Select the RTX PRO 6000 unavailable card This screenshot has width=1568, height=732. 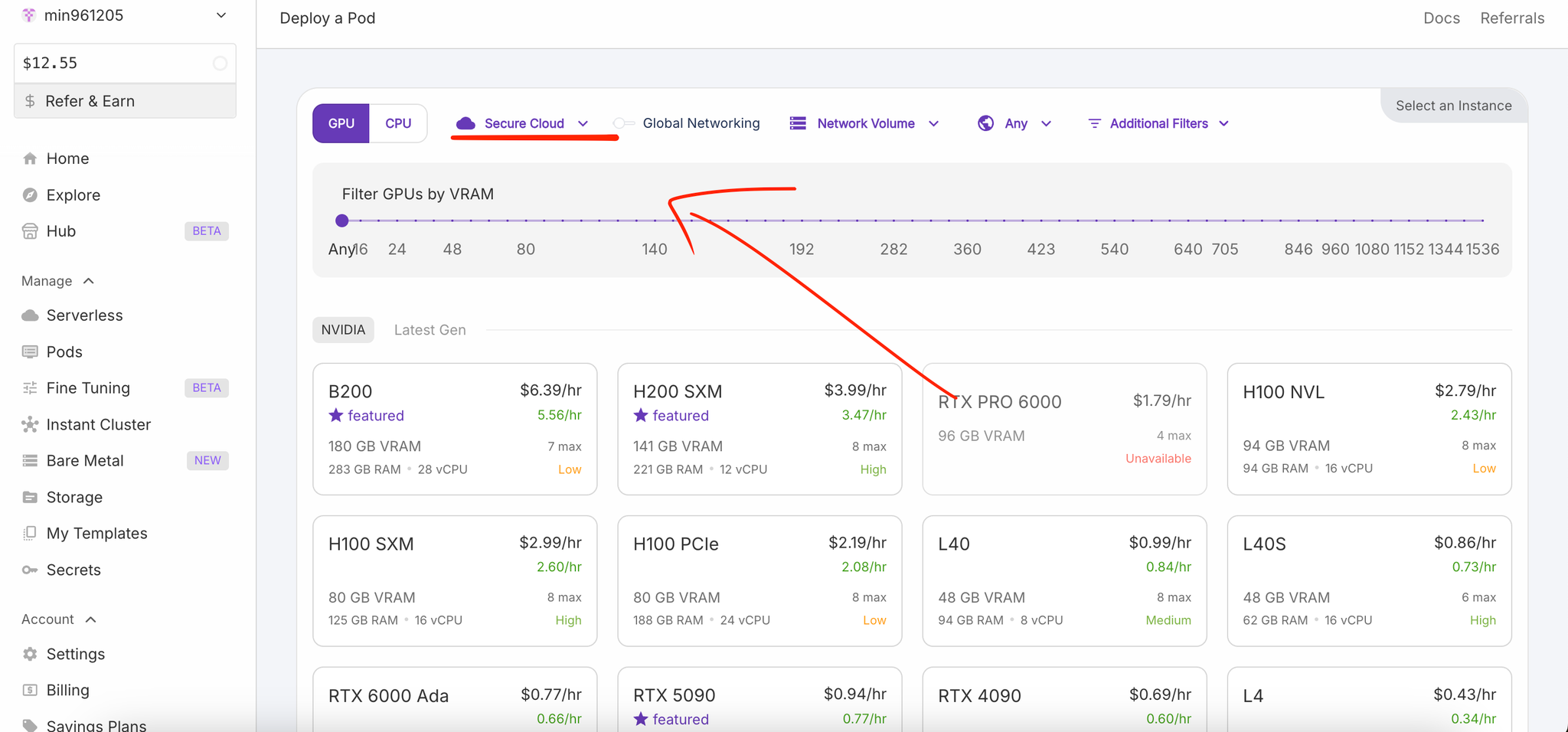1064,429
